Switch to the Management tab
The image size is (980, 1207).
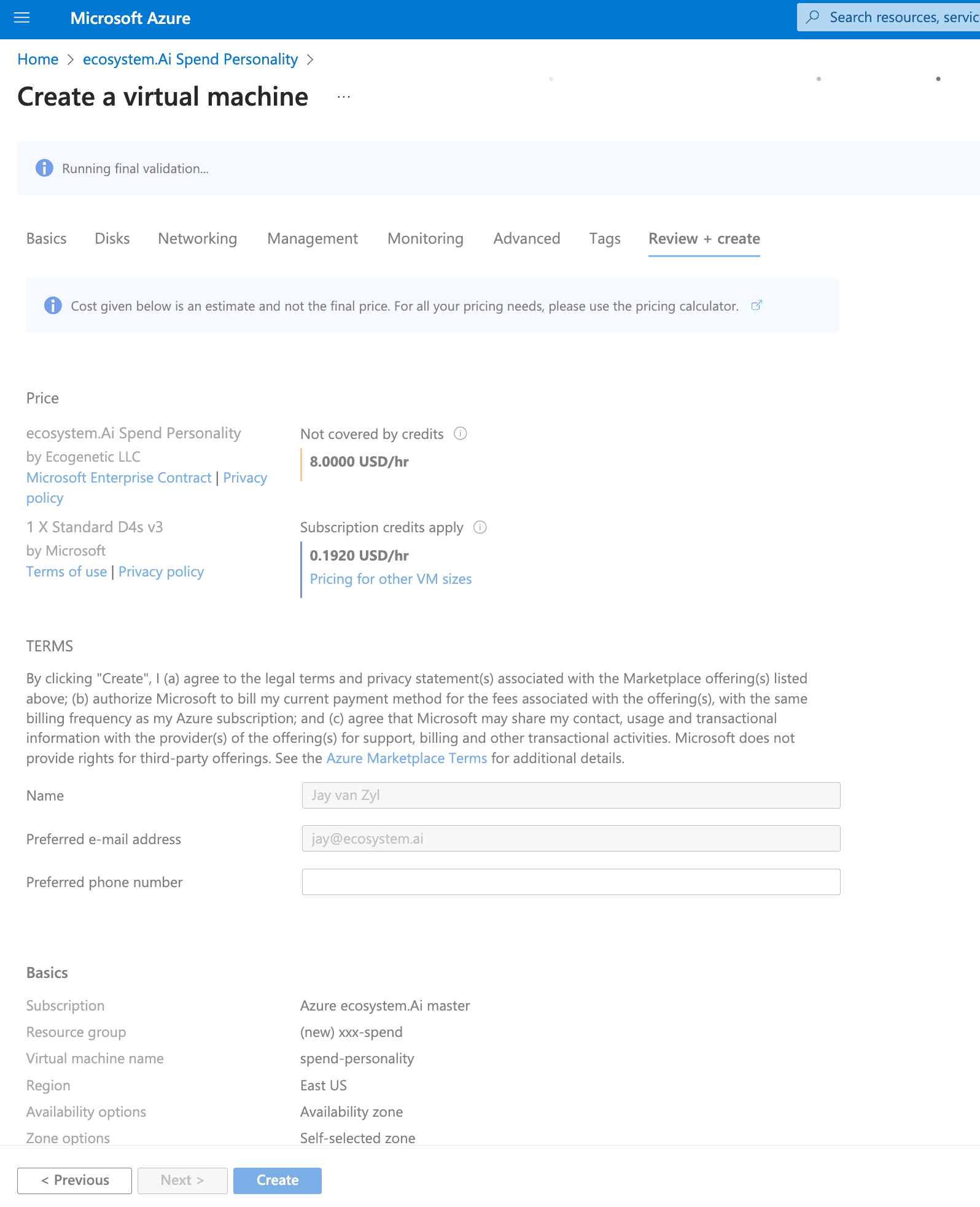click(x=313, y=239)
